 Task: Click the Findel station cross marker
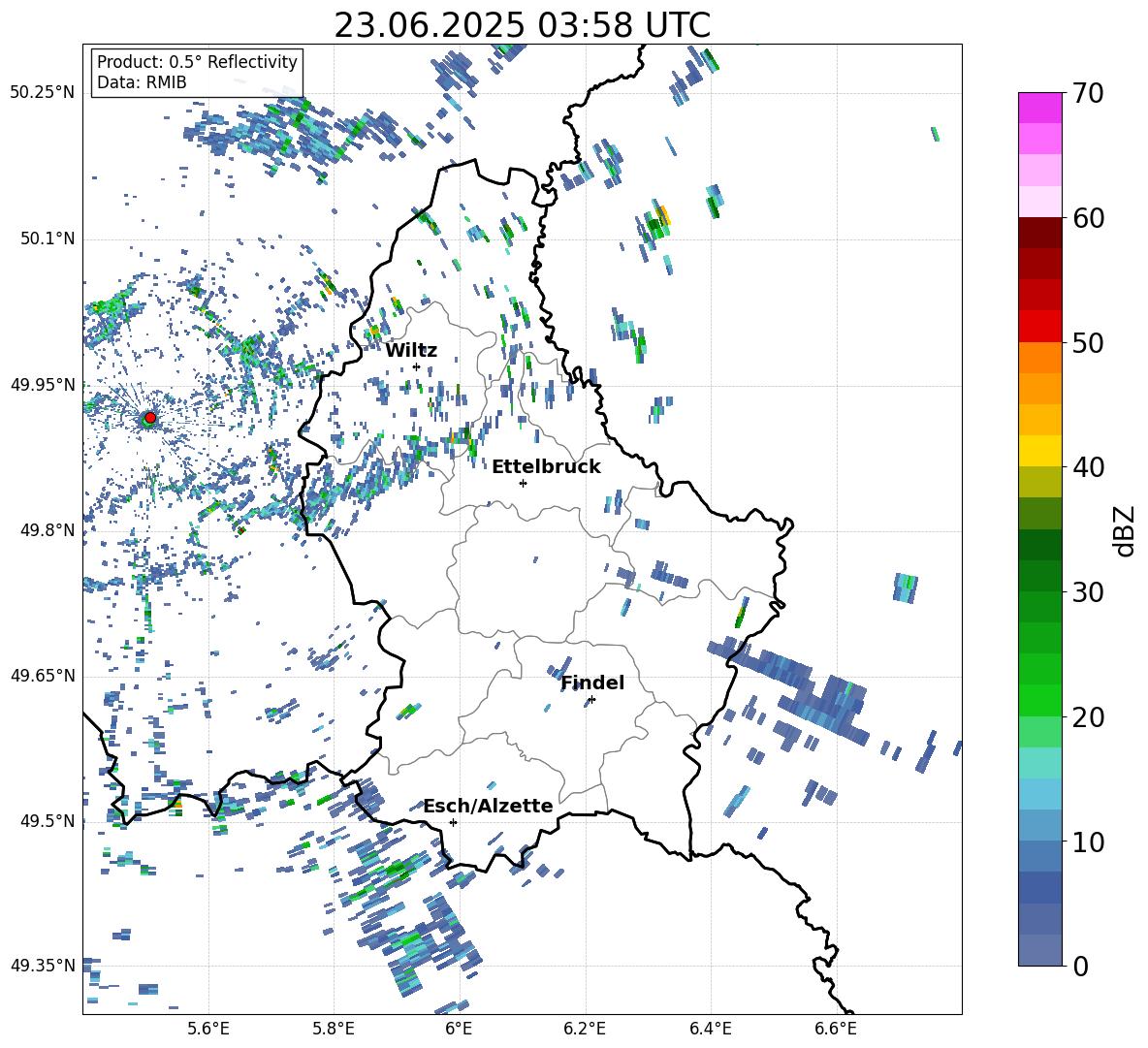click(591, 700)
